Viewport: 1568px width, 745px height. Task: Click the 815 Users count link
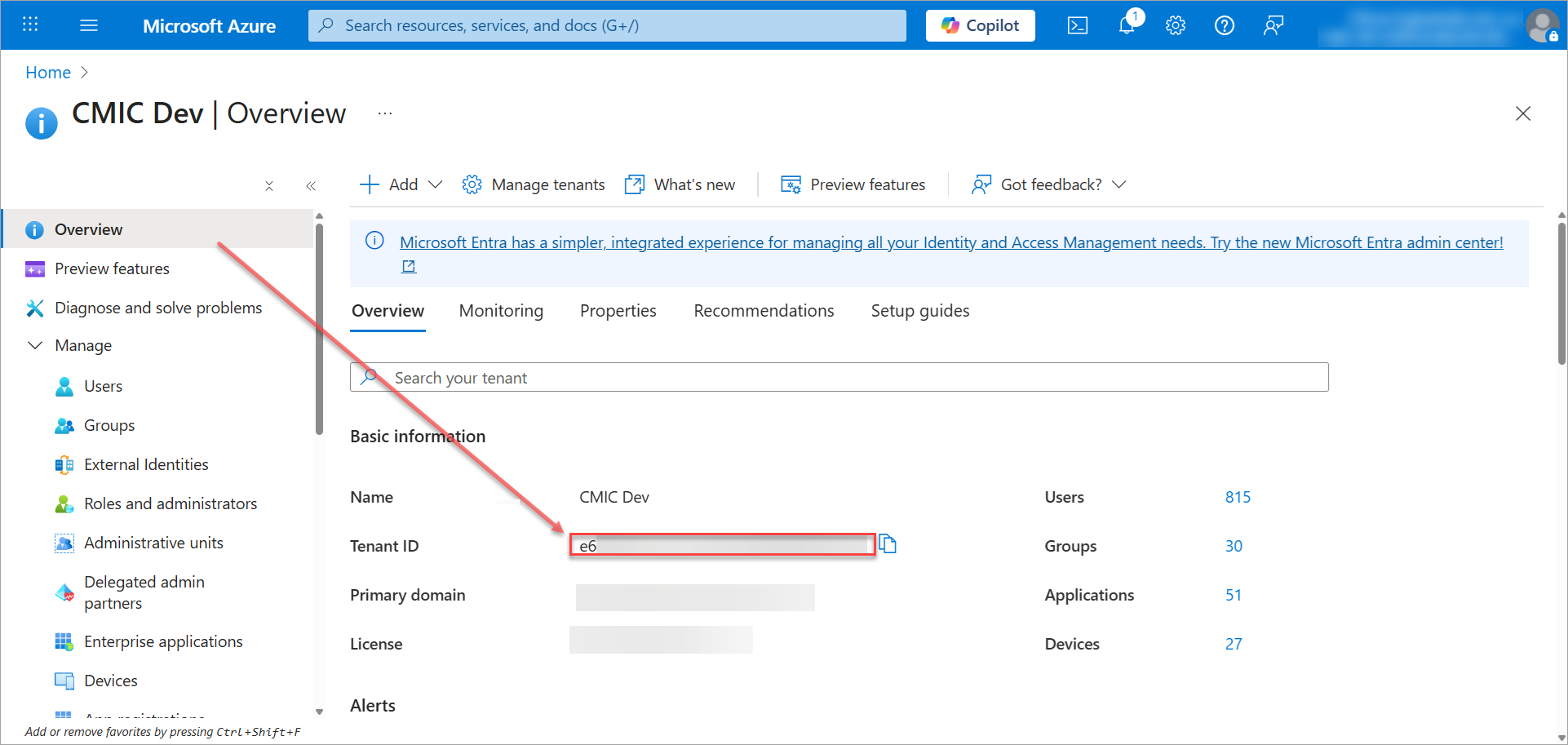(1238, 496)
